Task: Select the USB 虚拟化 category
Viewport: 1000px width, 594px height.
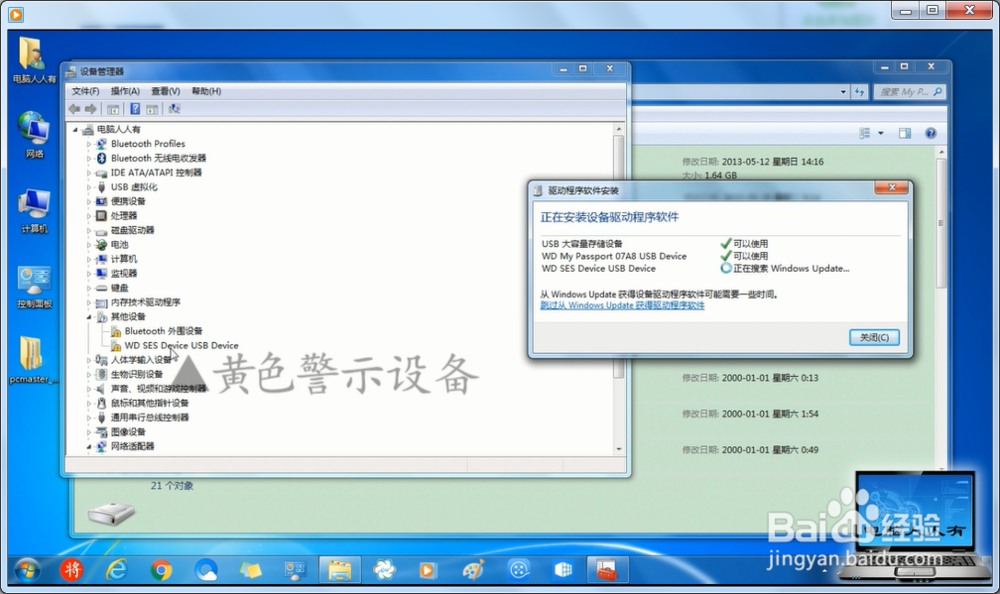Action: coord(134,187)
